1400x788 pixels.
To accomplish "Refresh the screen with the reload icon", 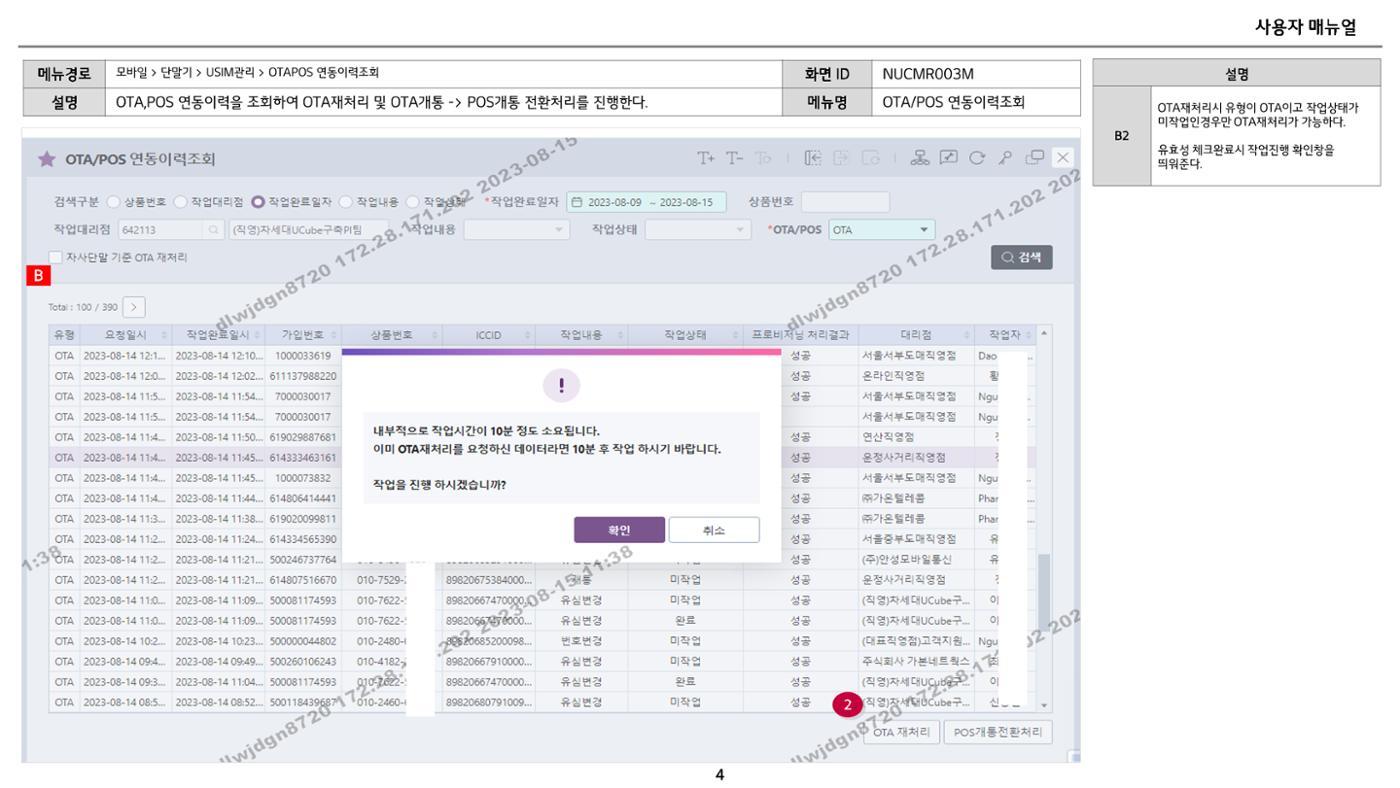I will (976, 158).
